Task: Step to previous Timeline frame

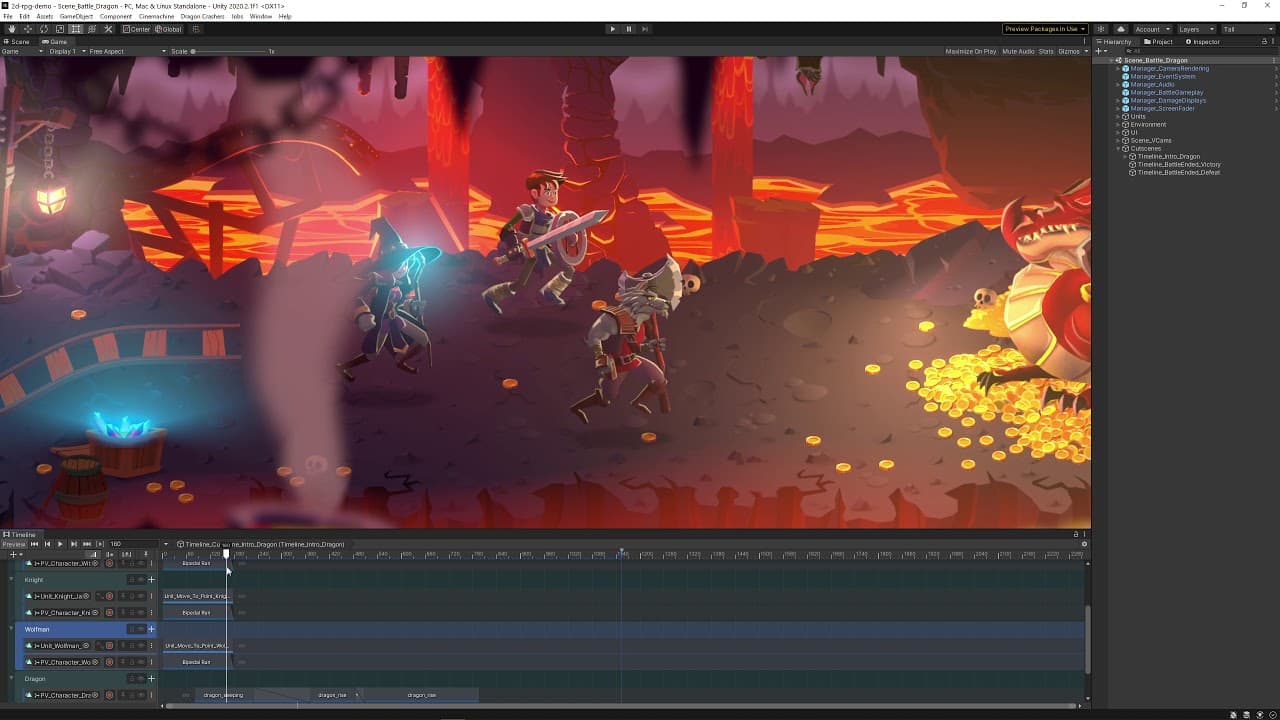Action: pos(47,544)
